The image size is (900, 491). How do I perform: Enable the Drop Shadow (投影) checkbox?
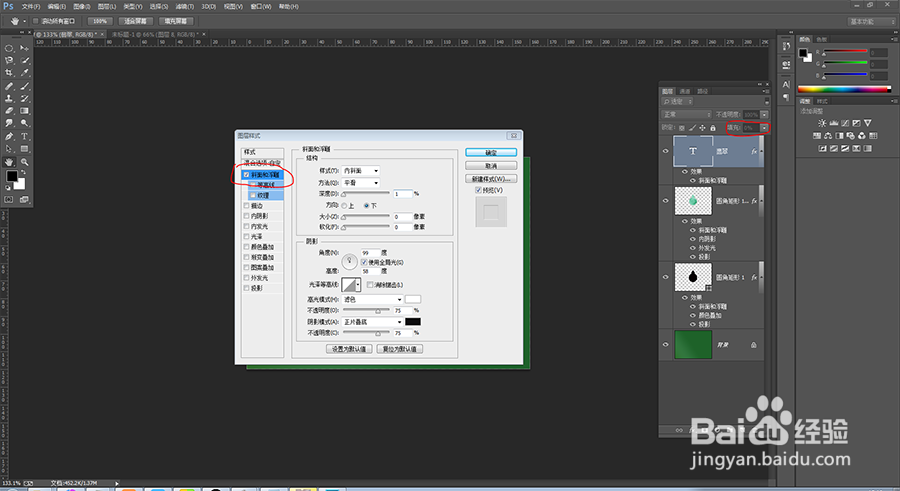(246, 288)
